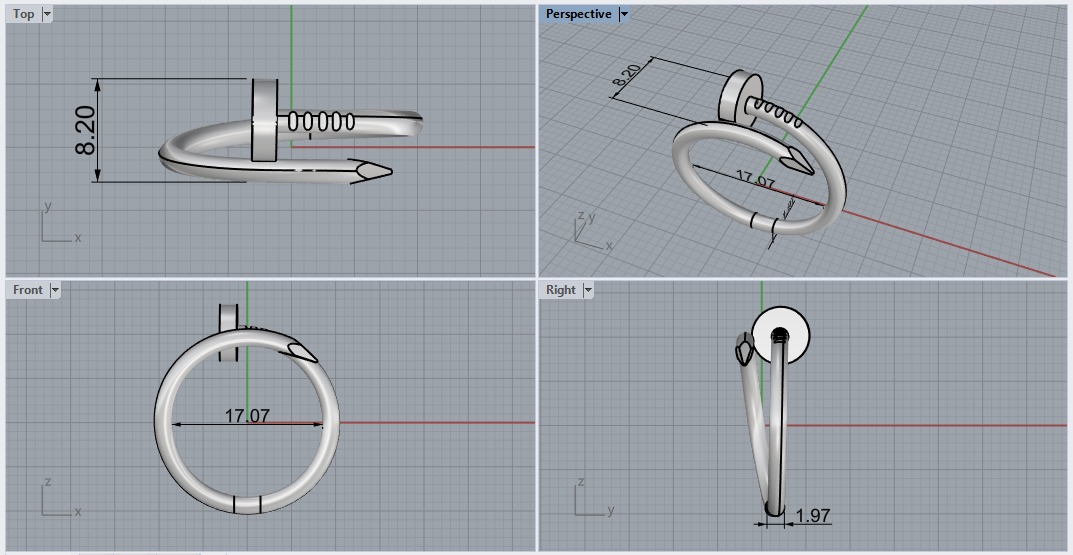Image resolution: width=1073 pixels, height=555 pixels.
Task: Activate the Front viewport title
Action: (27, 290)
